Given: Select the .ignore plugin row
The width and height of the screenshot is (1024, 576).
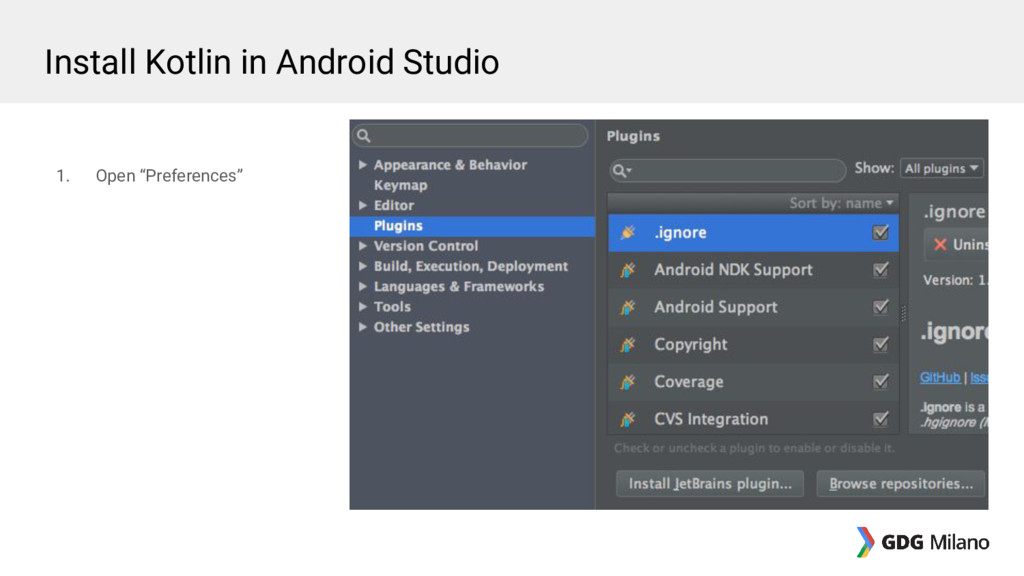Looking at the screenshot, I should pos(754,232).
